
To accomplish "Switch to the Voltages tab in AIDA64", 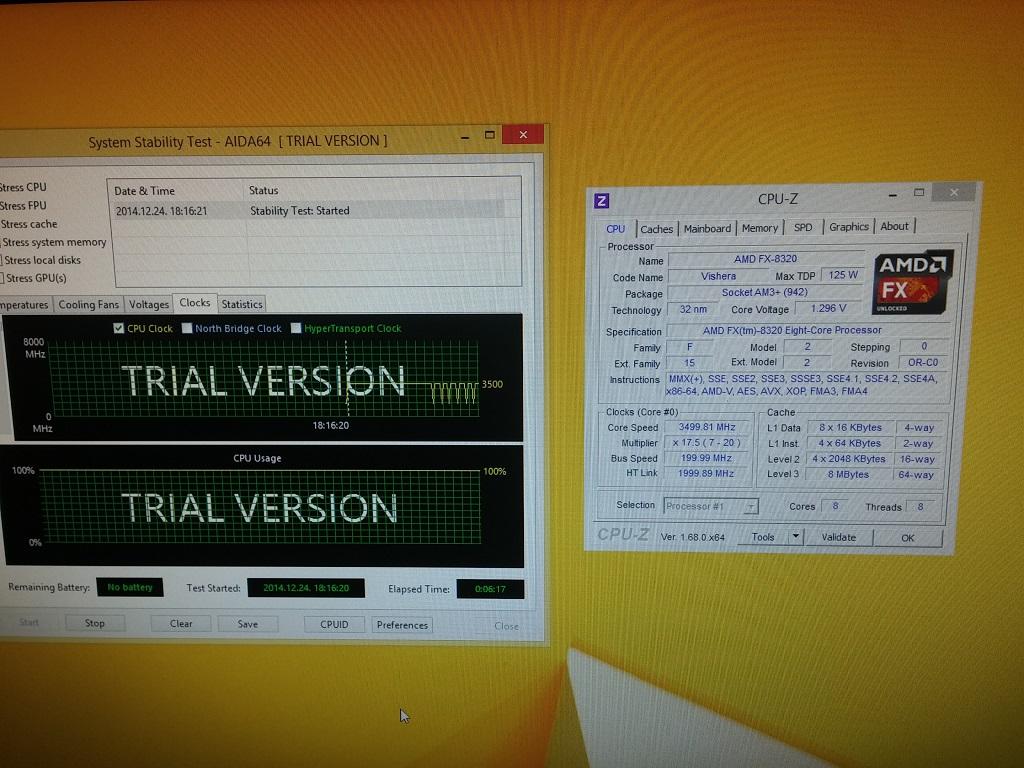I will (148, 304).
